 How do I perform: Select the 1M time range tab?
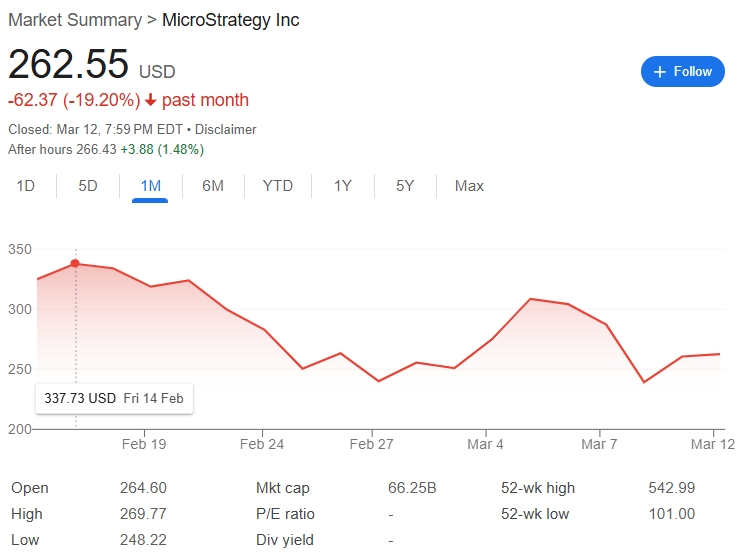click(150, 186)
